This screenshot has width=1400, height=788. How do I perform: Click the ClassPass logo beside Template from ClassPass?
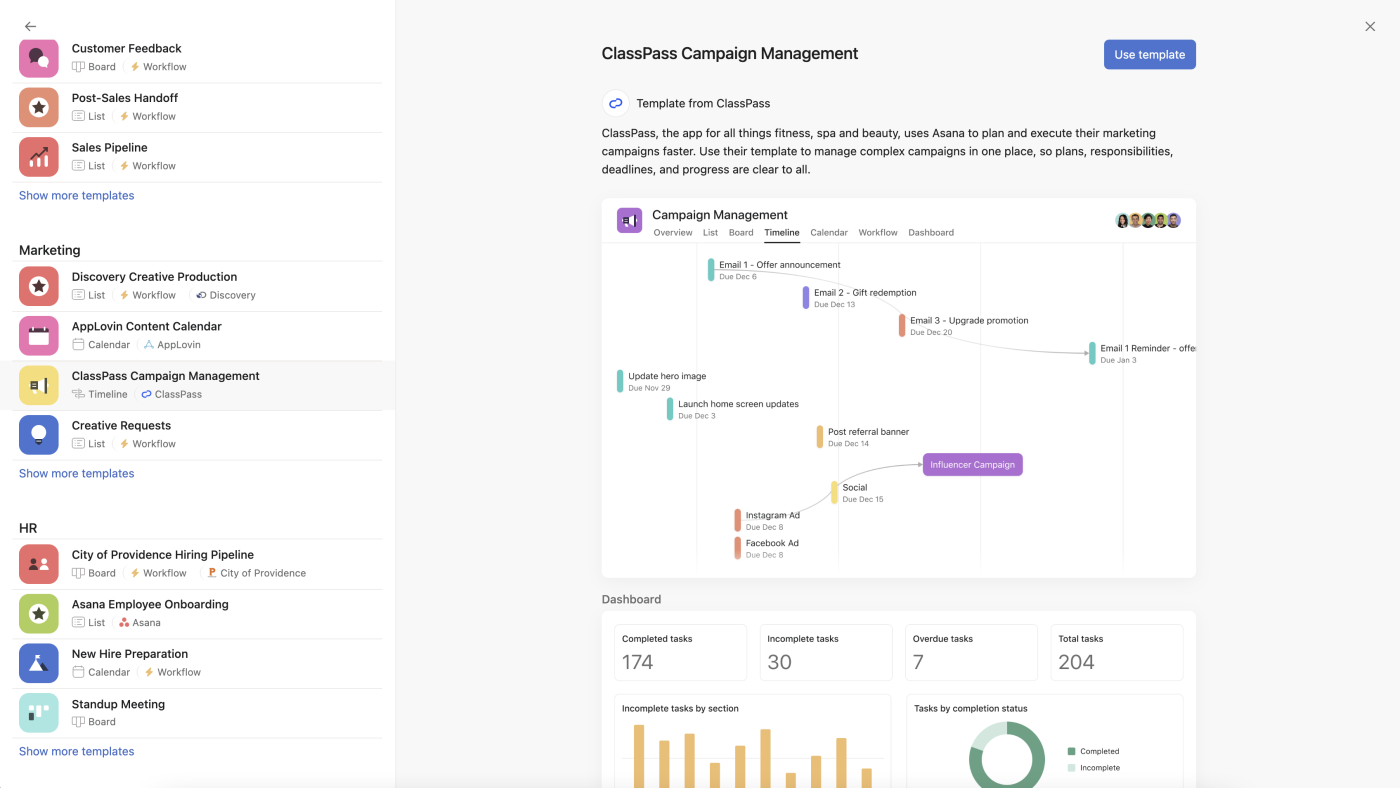[x=616, y=103]
